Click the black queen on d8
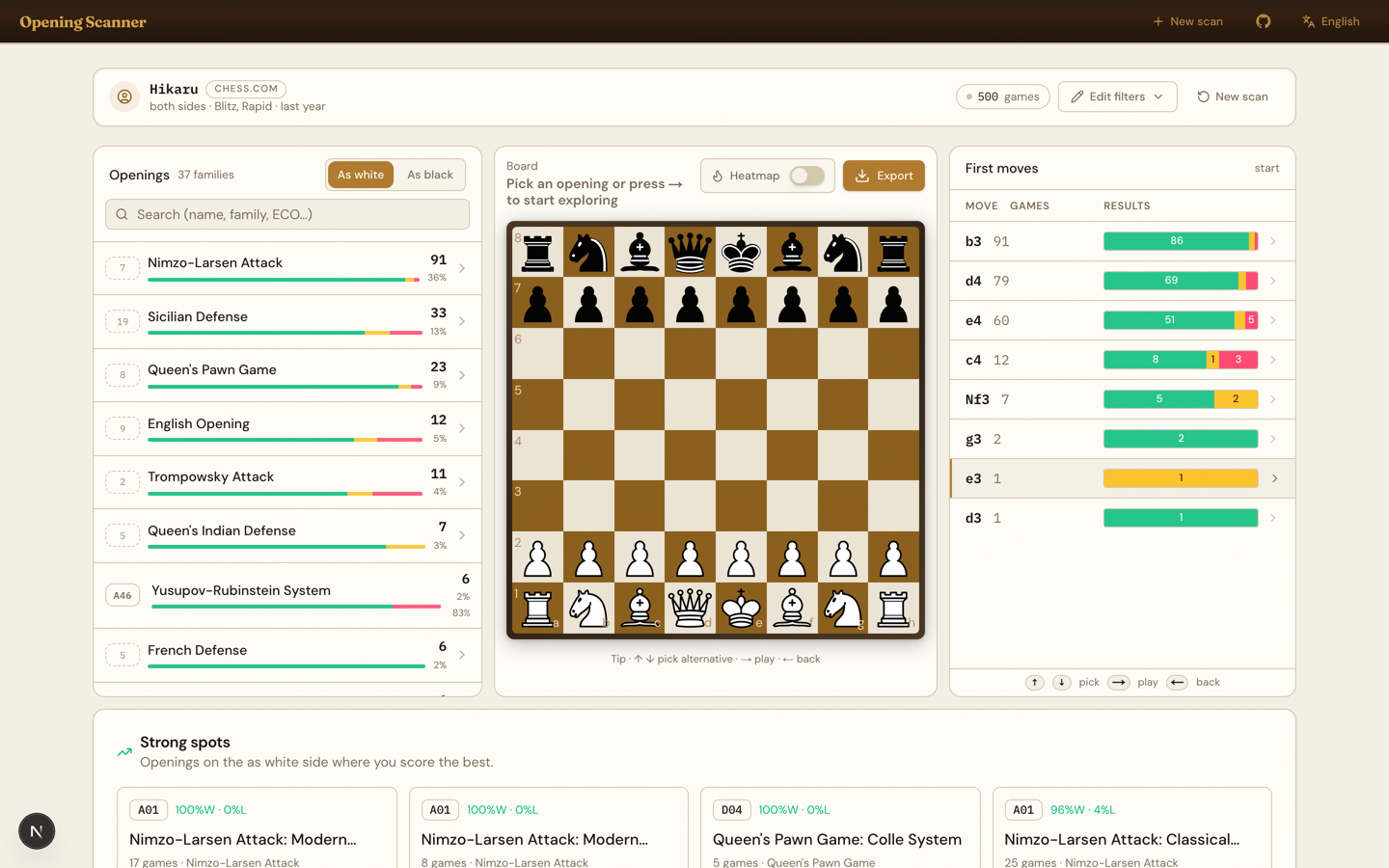The image size is (1389, 868). pos(690,252)
